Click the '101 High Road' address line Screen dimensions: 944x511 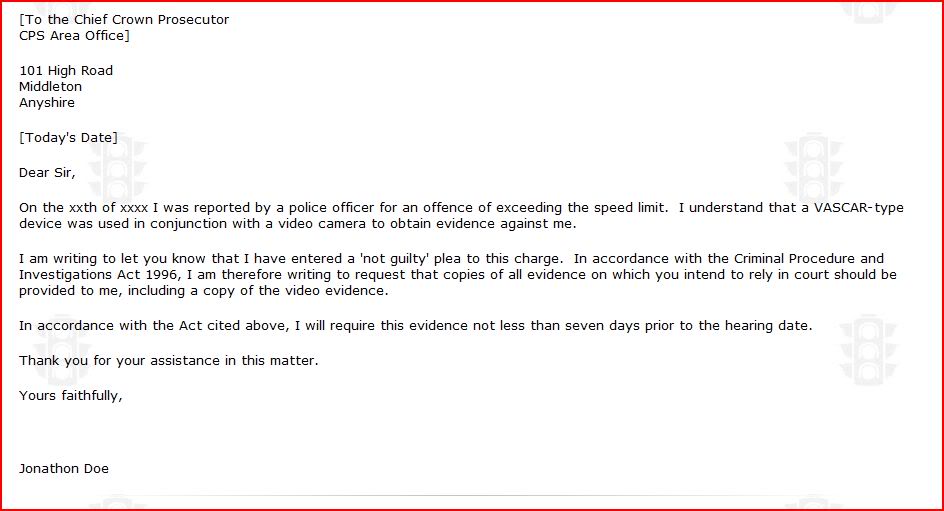click(x=66, y=70)
